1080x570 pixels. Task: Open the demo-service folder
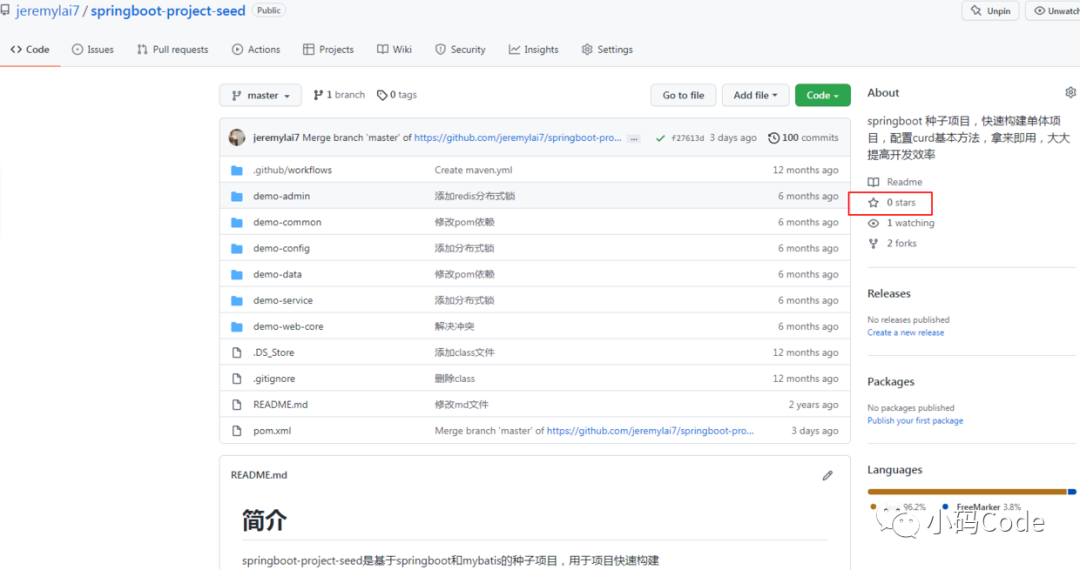click(282, 301)
